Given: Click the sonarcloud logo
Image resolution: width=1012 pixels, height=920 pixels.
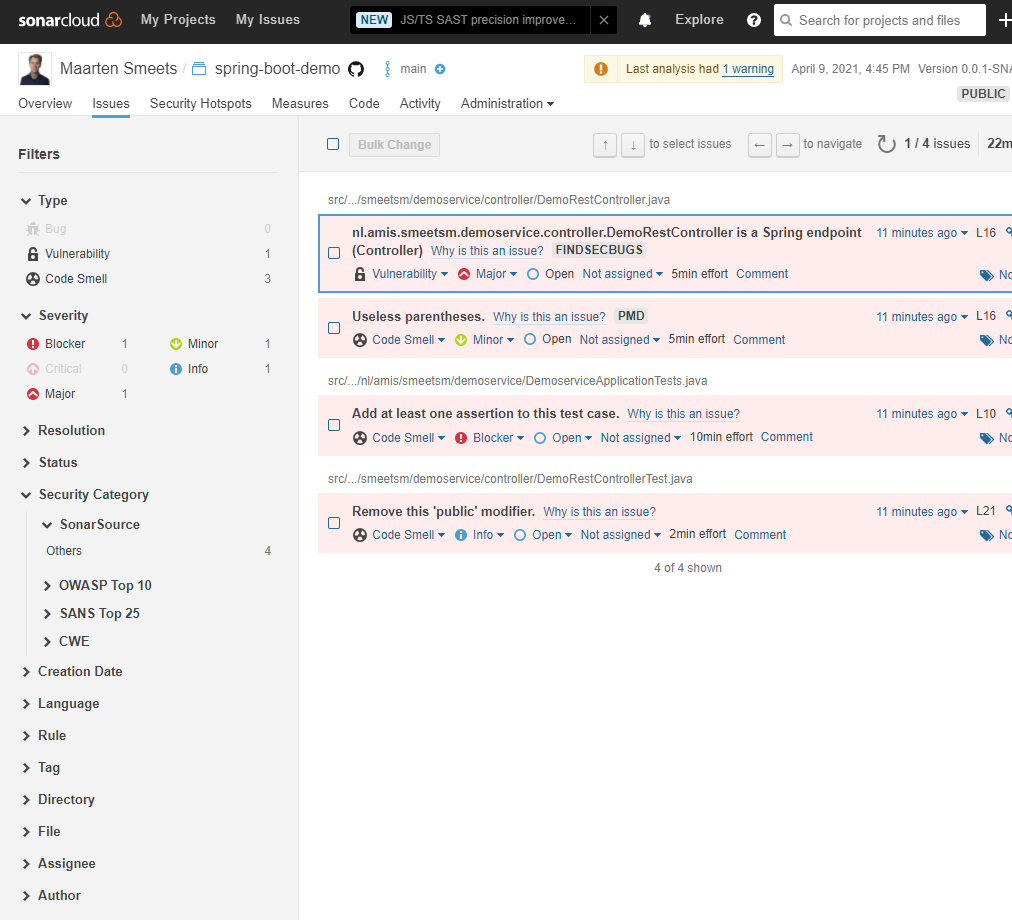Looking at the screenshot, I should tap(70, 20).
